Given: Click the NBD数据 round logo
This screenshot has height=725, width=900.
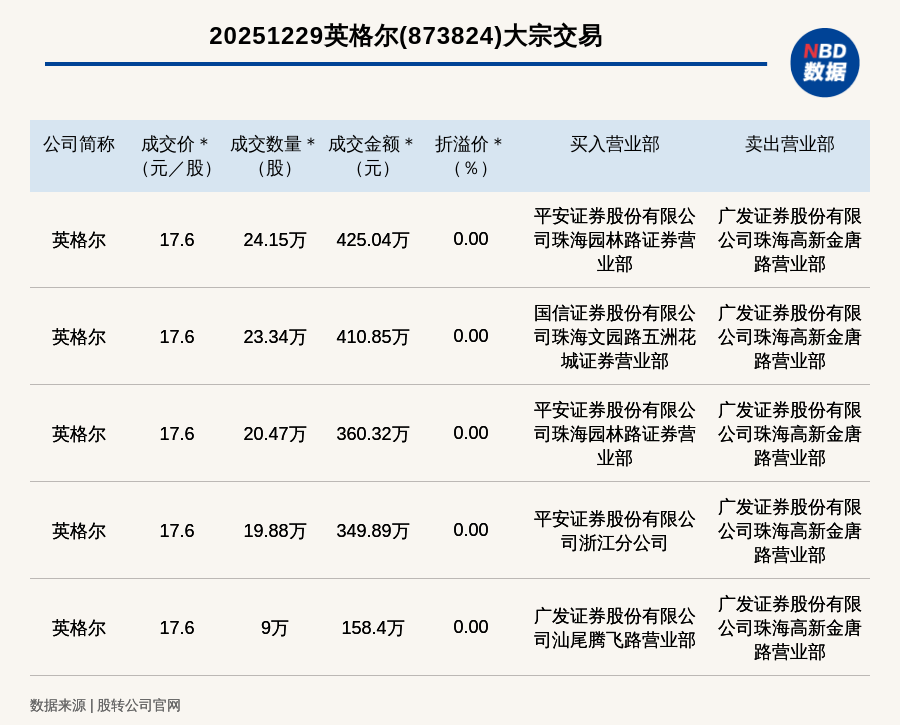Looking at the screenshot, I should point(824,62).
